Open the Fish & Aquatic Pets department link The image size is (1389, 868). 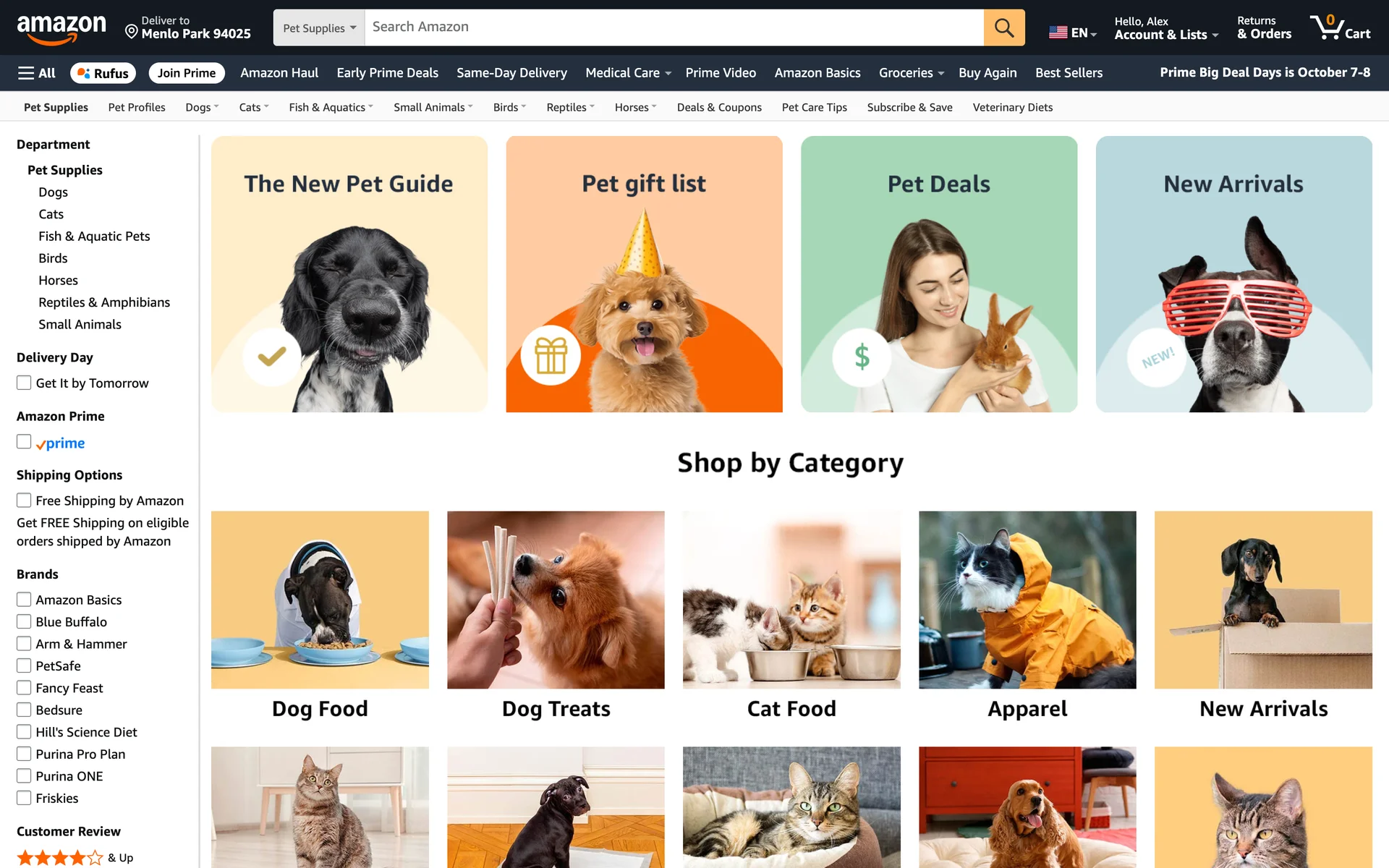(x=94, y=236)
